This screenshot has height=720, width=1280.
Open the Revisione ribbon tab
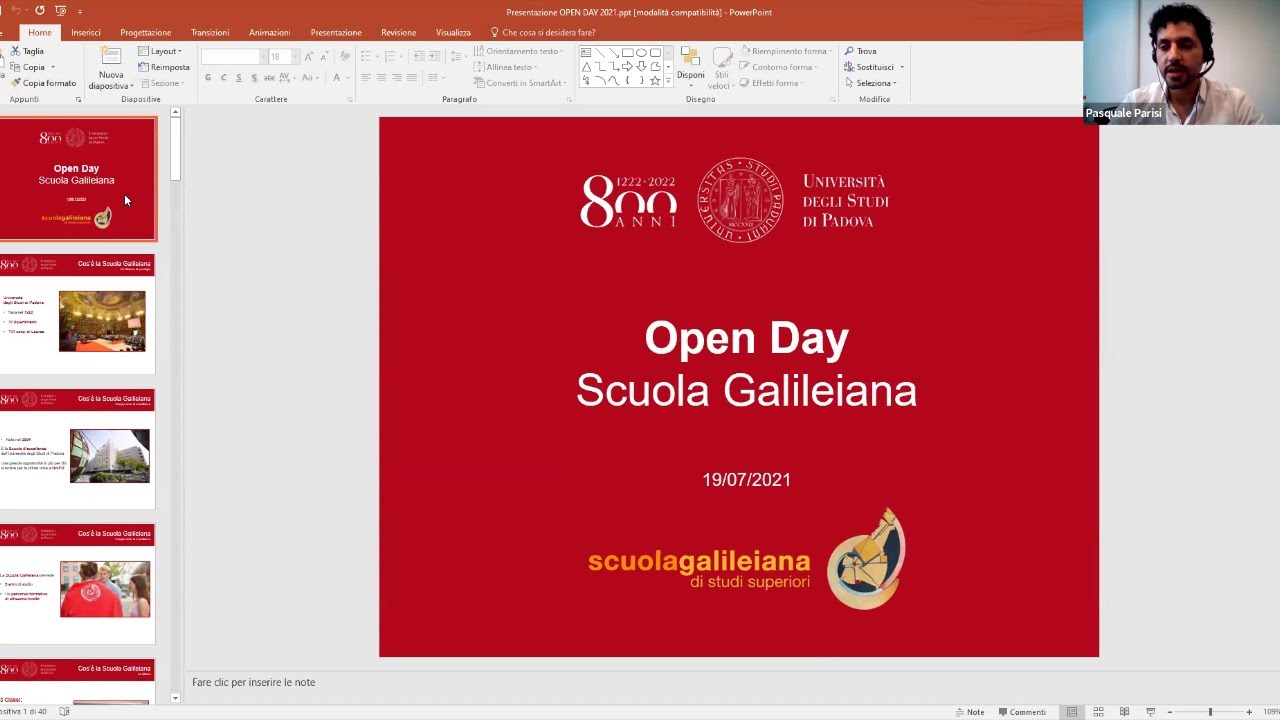coord(398,32)
